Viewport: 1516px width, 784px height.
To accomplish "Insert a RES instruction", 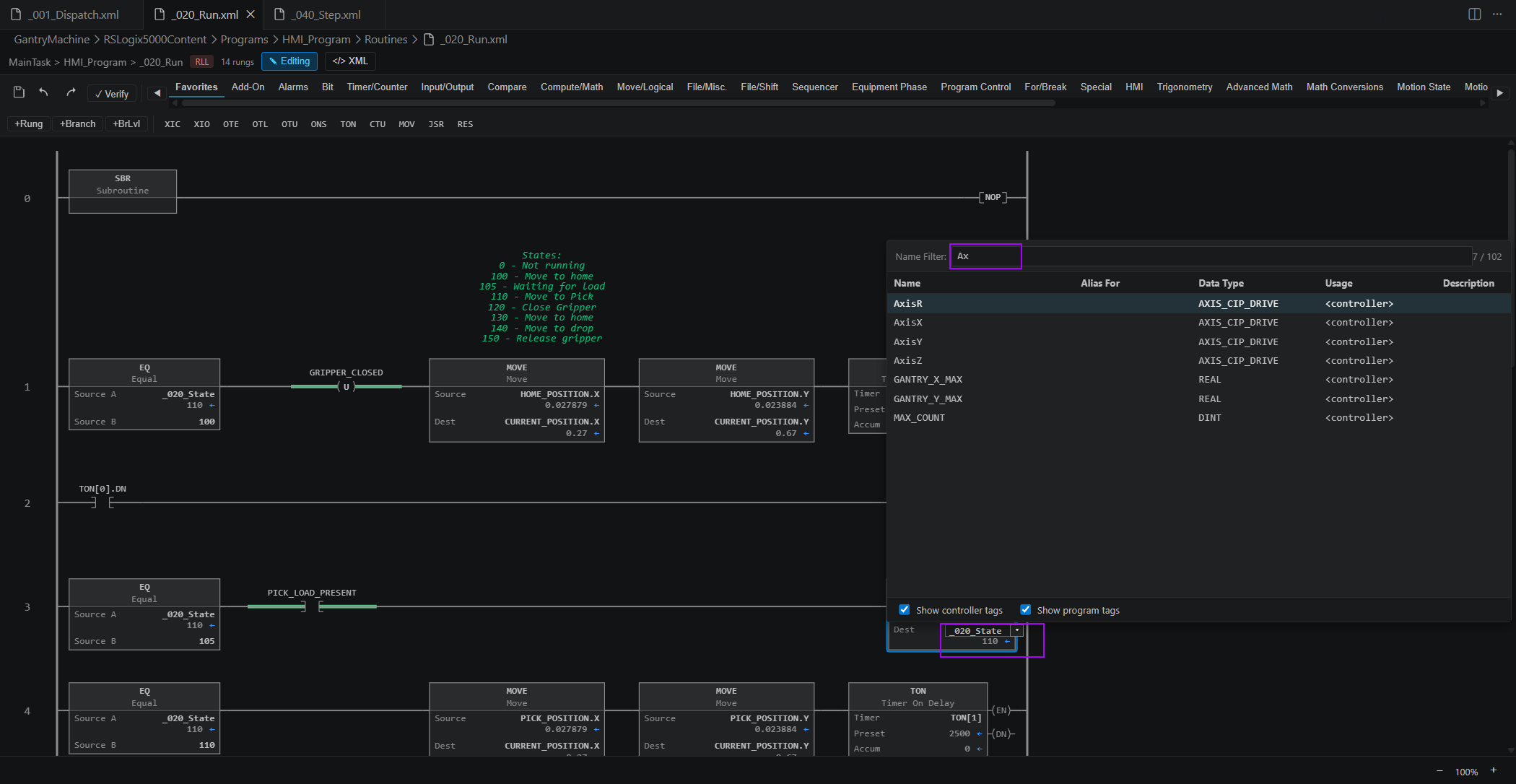I will [465, 124].
